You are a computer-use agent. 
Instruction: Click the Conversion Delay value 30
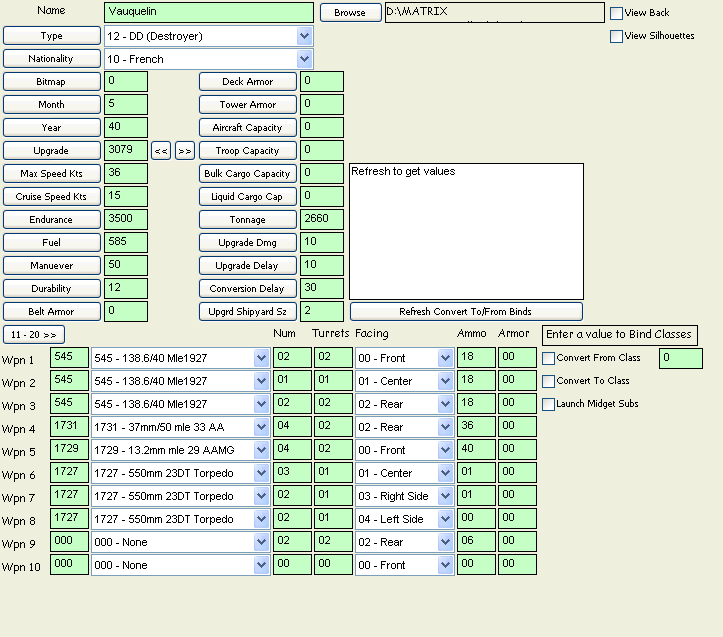pyautogui.click(x=322, y=288)
